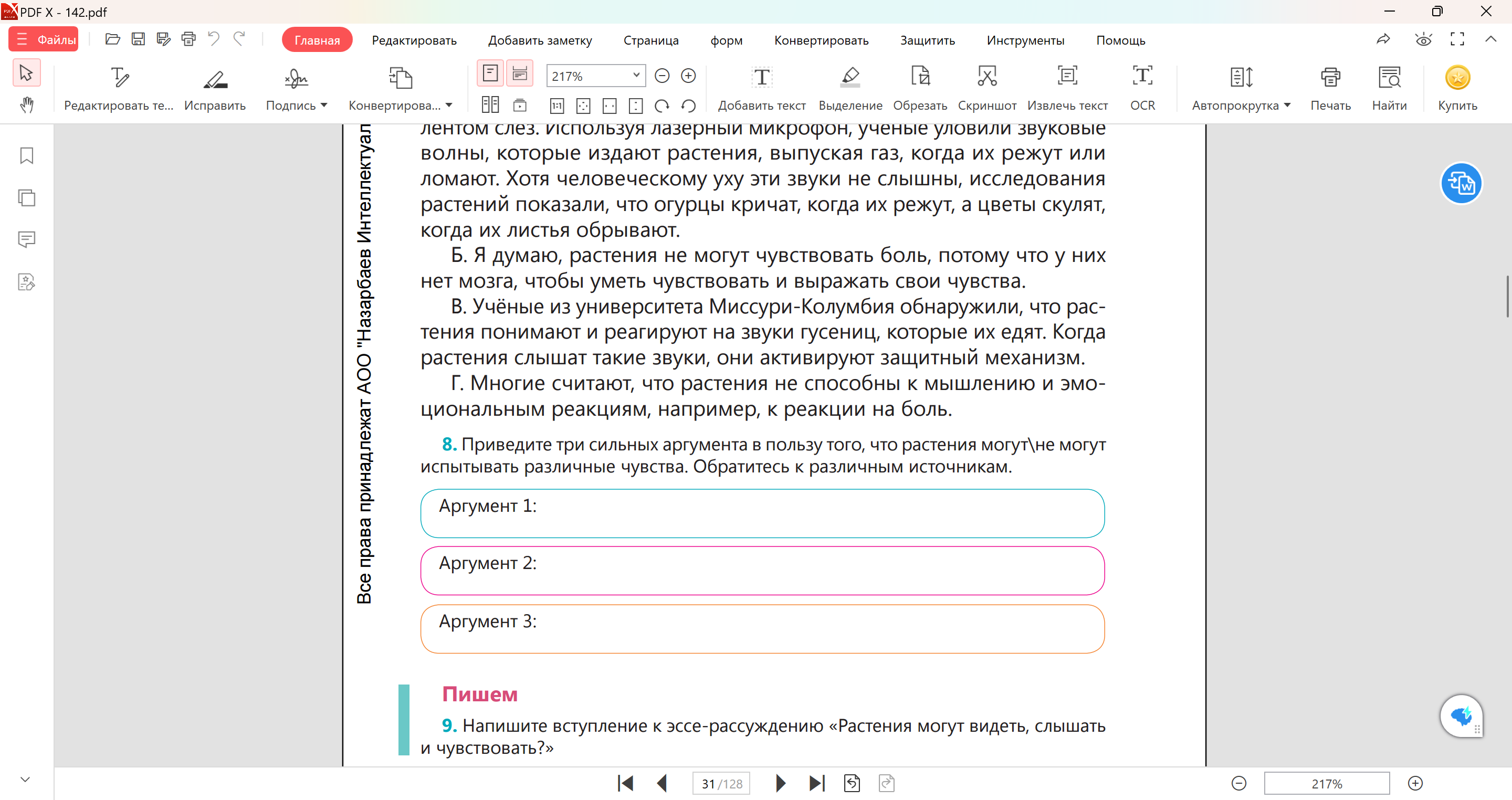Screen dimensions: 1512x800
Task: Click the Extract Text (Извлечь текст) icon
Action: point(1067,77)
